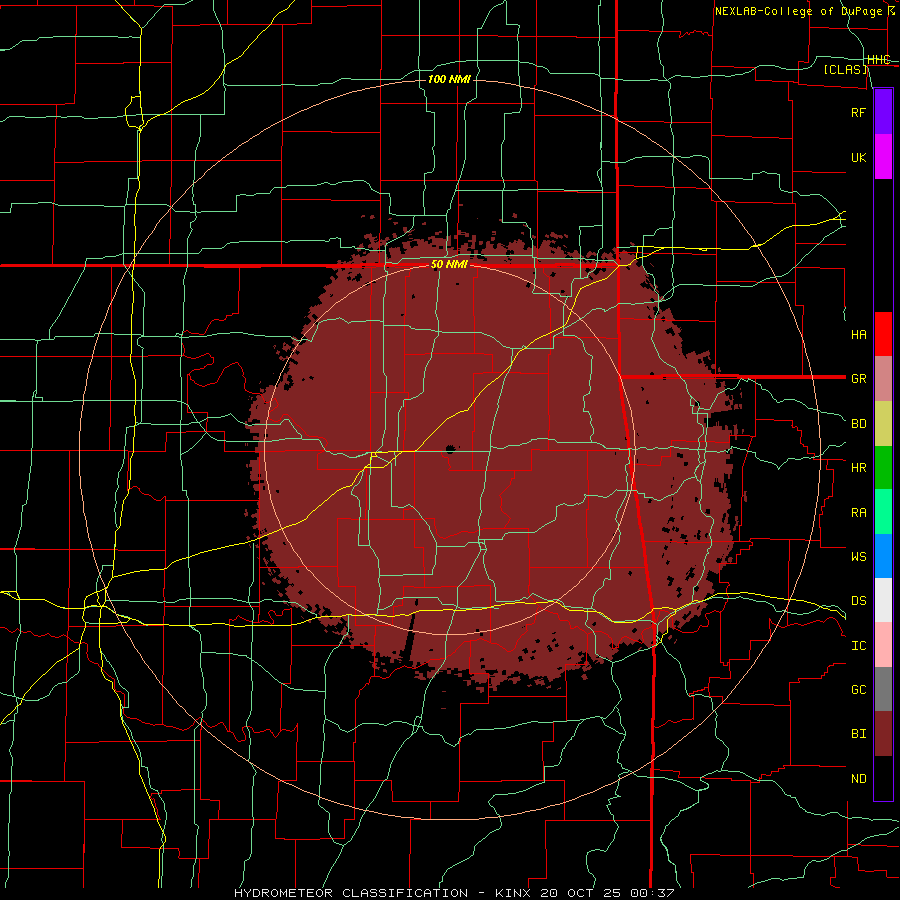Image resolution: width=900 pixels, height=900 pixels.
Task: Click the RA legend label
Action: click(x=858, y=513)
